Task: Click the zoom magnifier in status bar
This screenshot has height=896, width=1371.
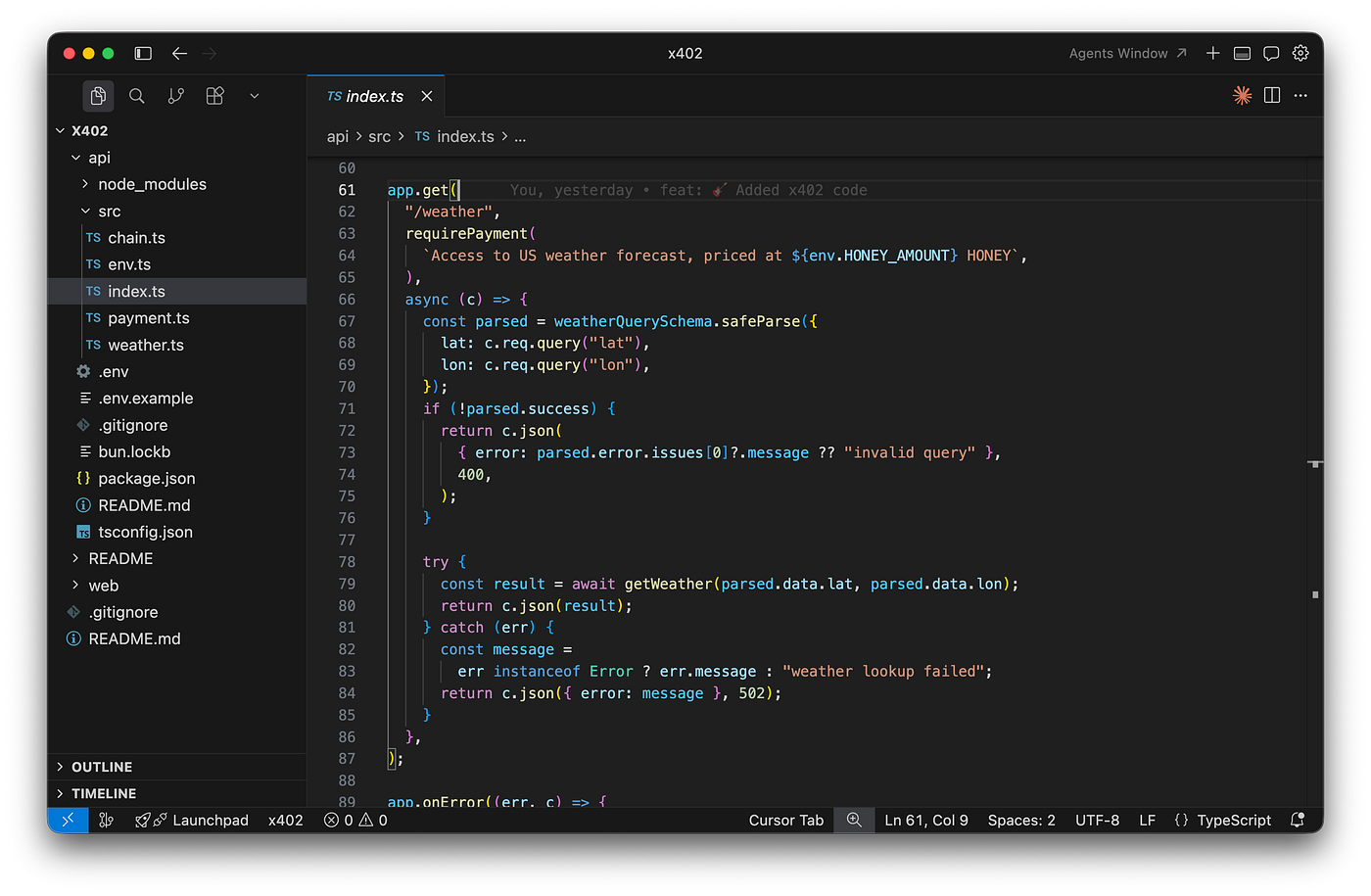Action: pos(854,820)
